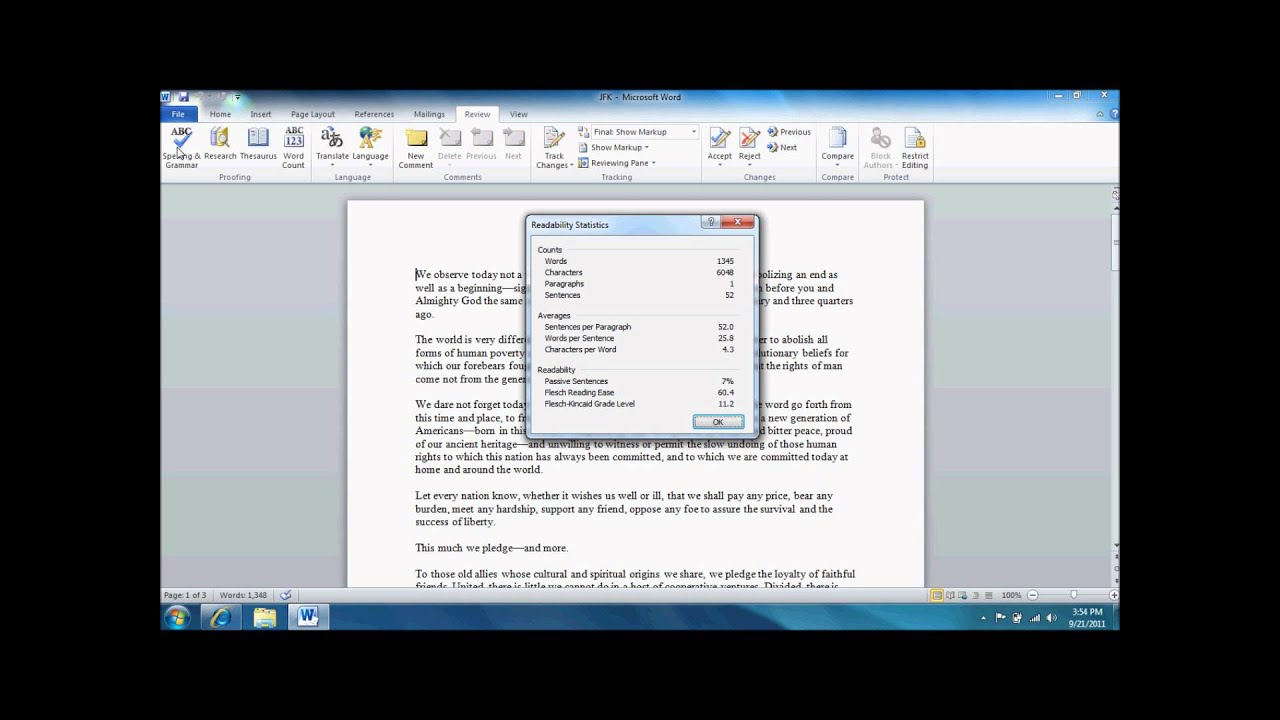Open the References tab
The image size is (1280, 720).
pyautogui.click(x=374, y=114)
